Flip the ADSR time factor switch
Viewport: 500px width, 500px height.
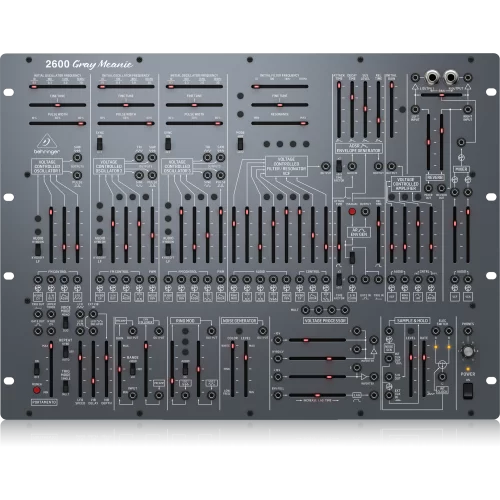(339, 165)
